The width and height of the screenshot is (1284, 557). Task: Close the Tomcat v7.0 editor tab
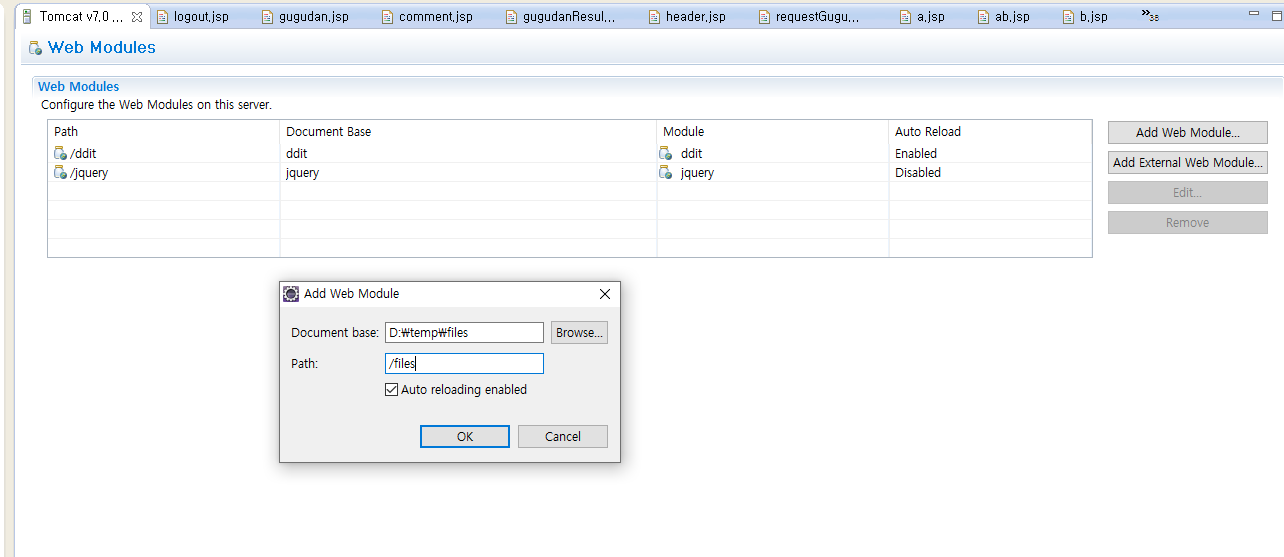(x=137, y=17)
